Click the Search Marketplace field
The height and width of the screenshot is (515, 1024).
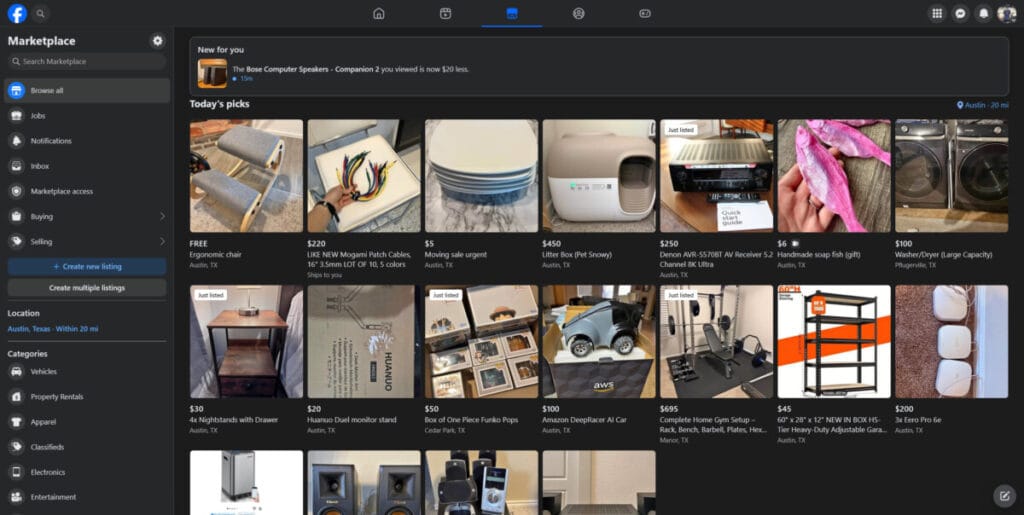click(x=87, y=62)
